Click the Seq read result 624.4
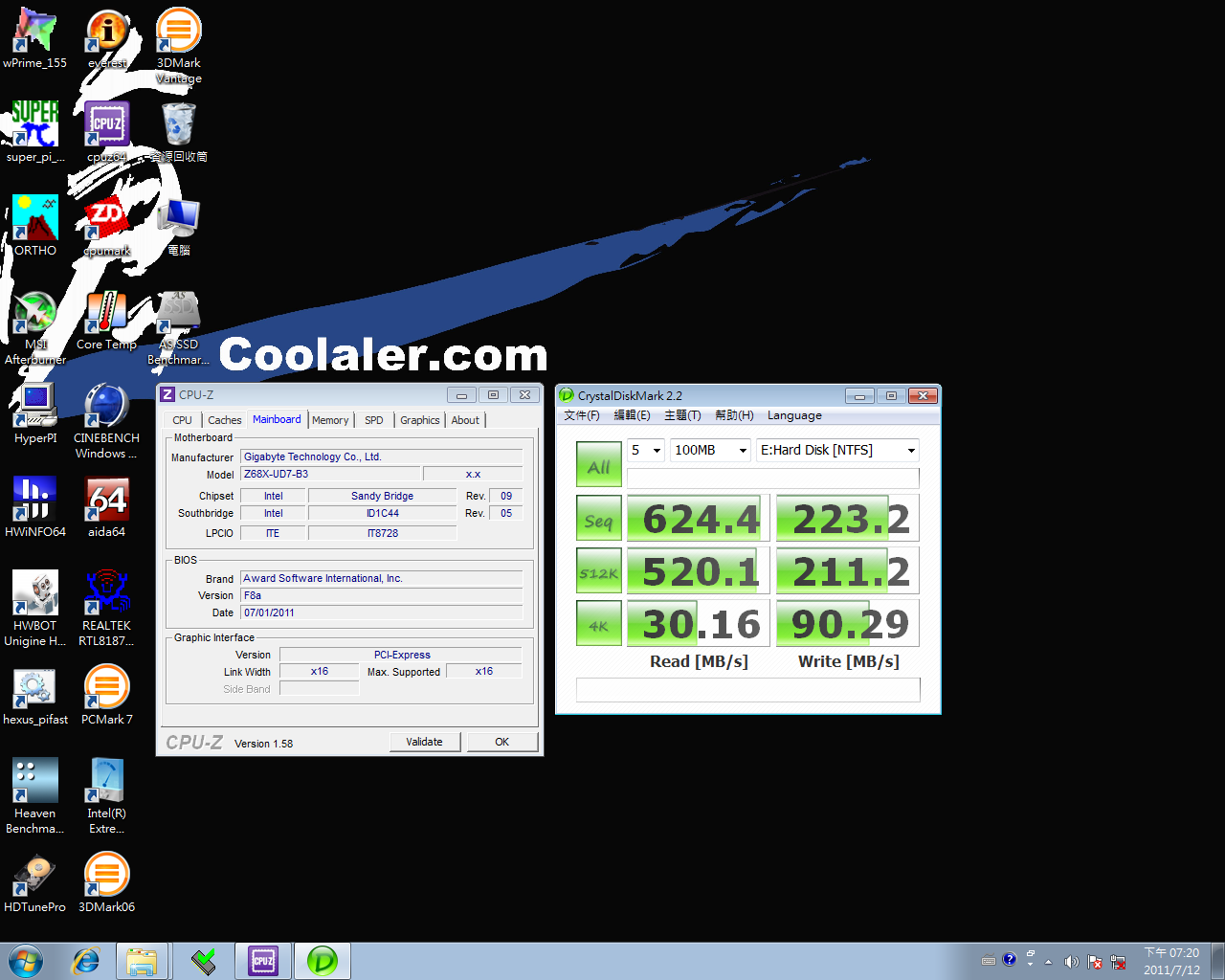 pyautogui.click(x=699, y=519)
